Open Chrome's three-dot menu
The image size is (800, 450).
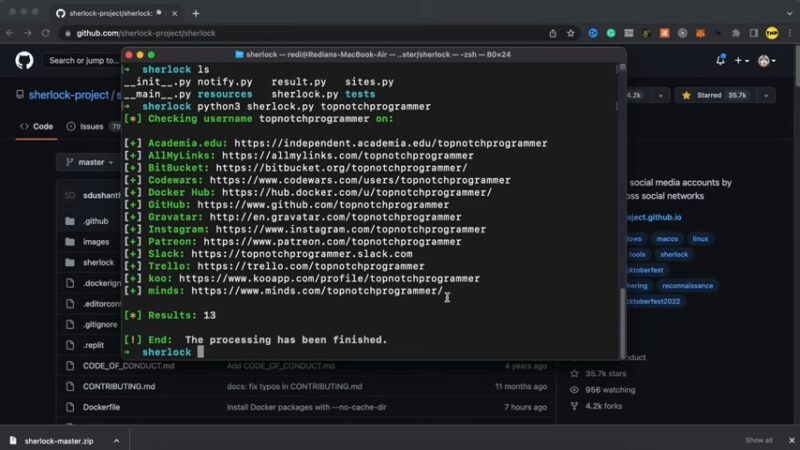click(x=790, y=33)
